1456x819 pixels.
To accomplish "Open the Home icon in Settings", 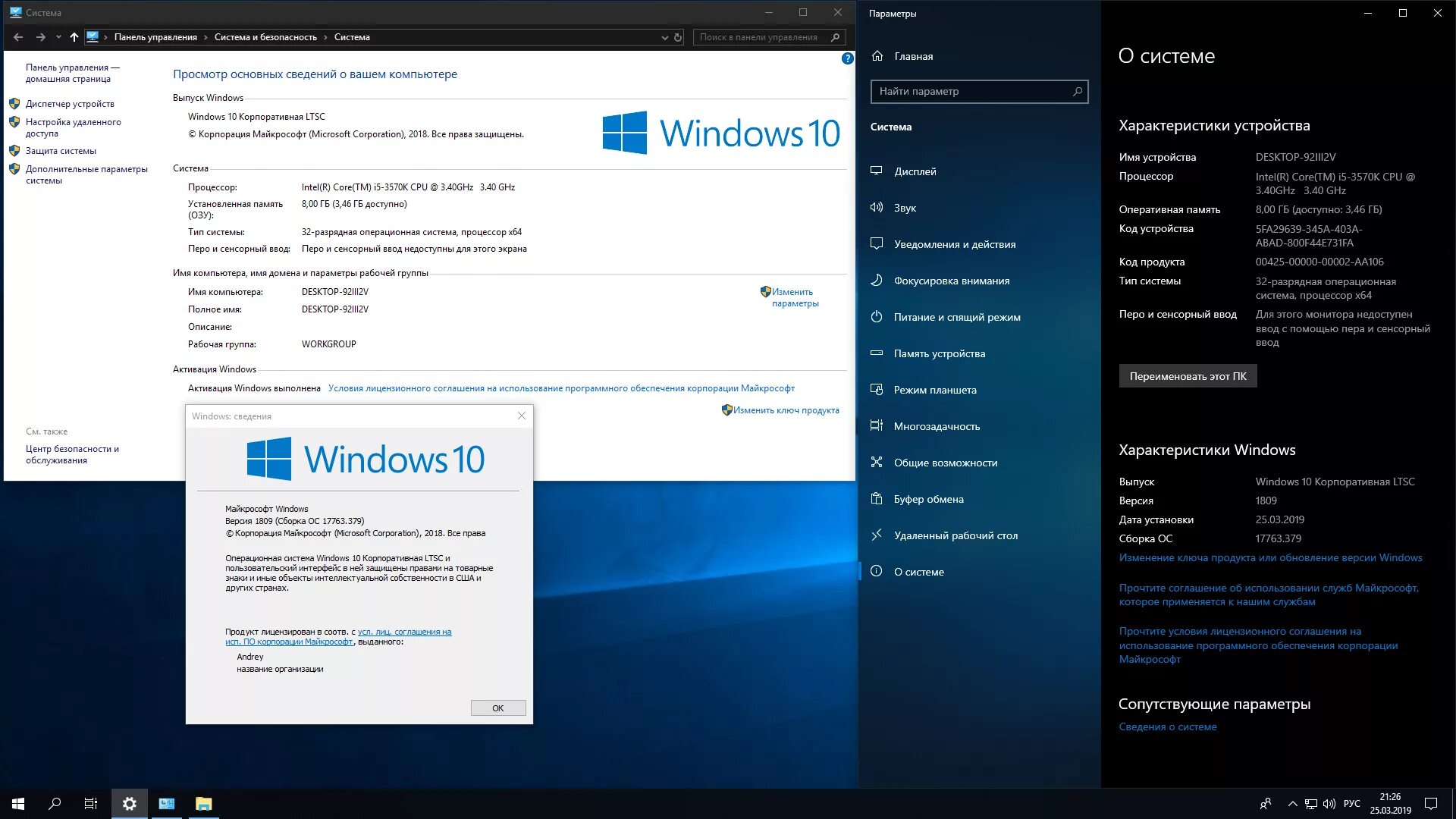I will pos(877,56).
